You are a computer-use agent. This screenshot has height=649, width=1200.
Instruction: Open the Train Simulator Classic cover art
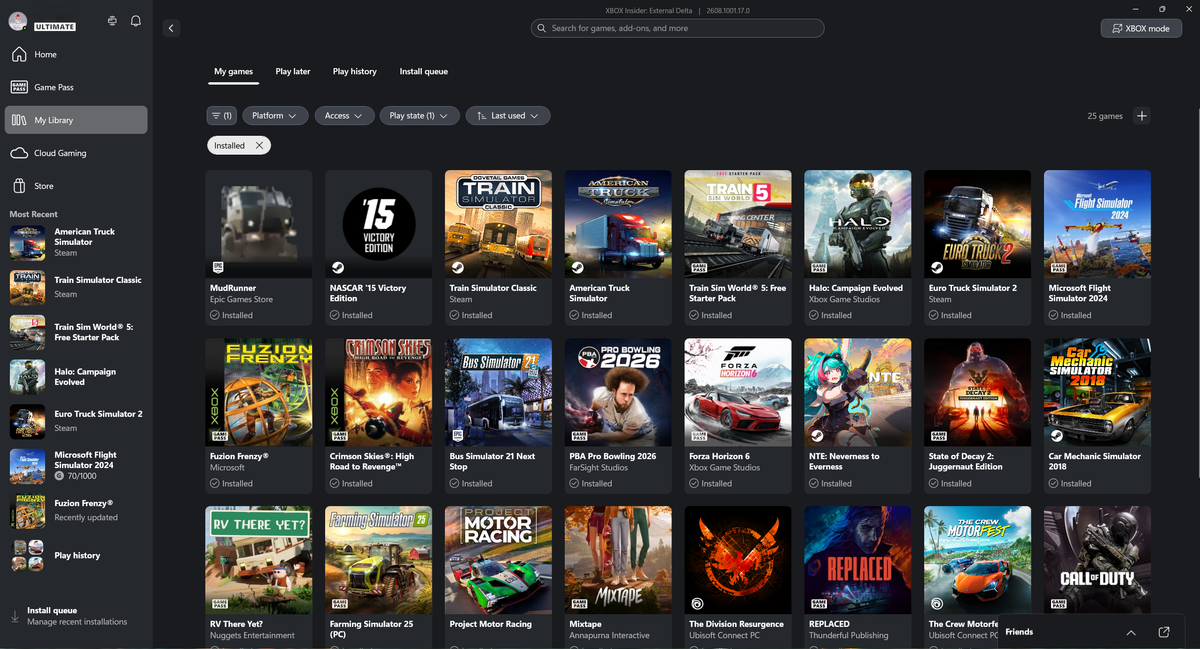click(x=498, y=223)
